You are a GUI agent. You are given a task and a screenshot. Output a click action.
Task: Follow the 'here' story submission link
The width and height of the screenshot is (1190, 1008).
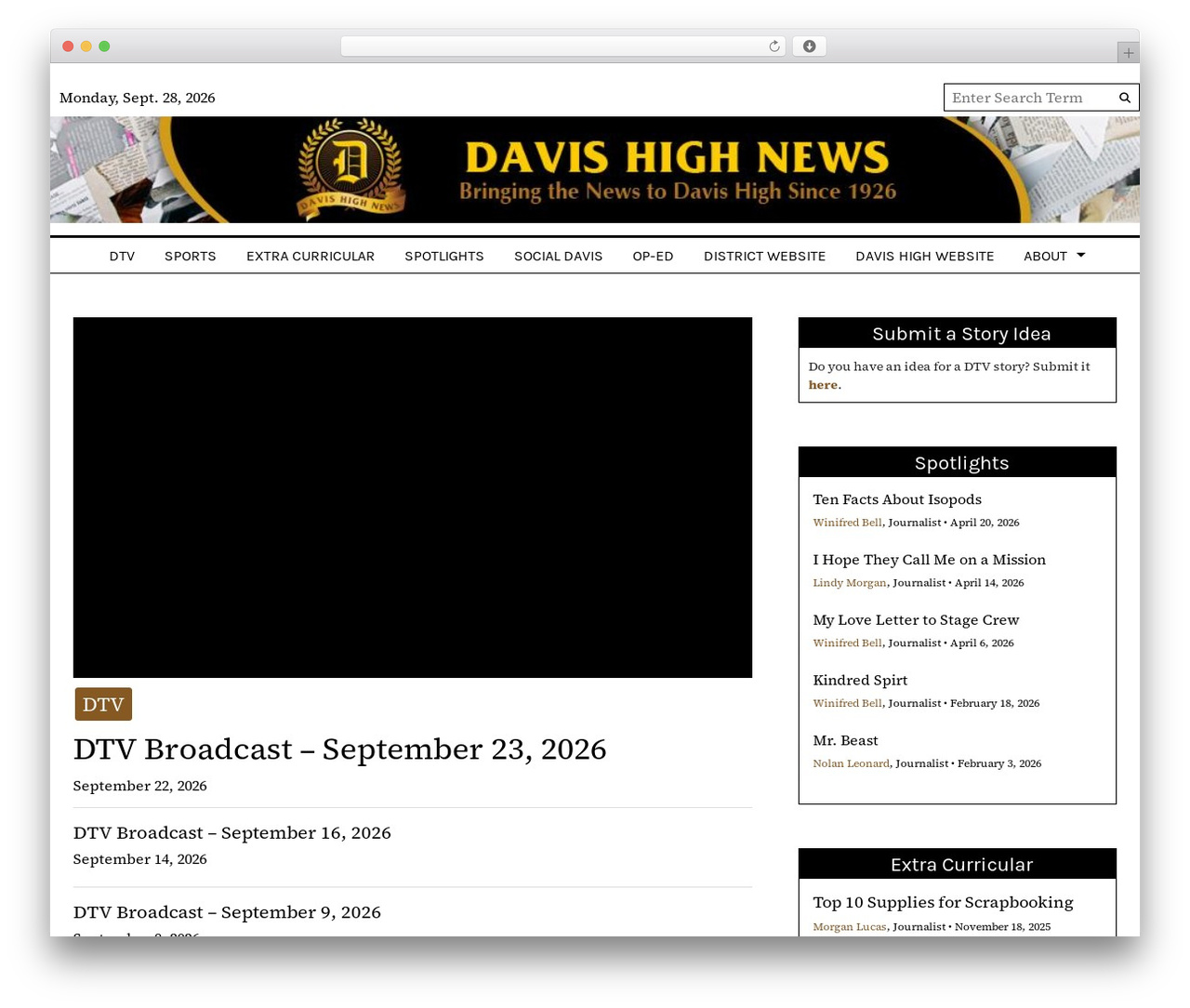tap(823, 385)
